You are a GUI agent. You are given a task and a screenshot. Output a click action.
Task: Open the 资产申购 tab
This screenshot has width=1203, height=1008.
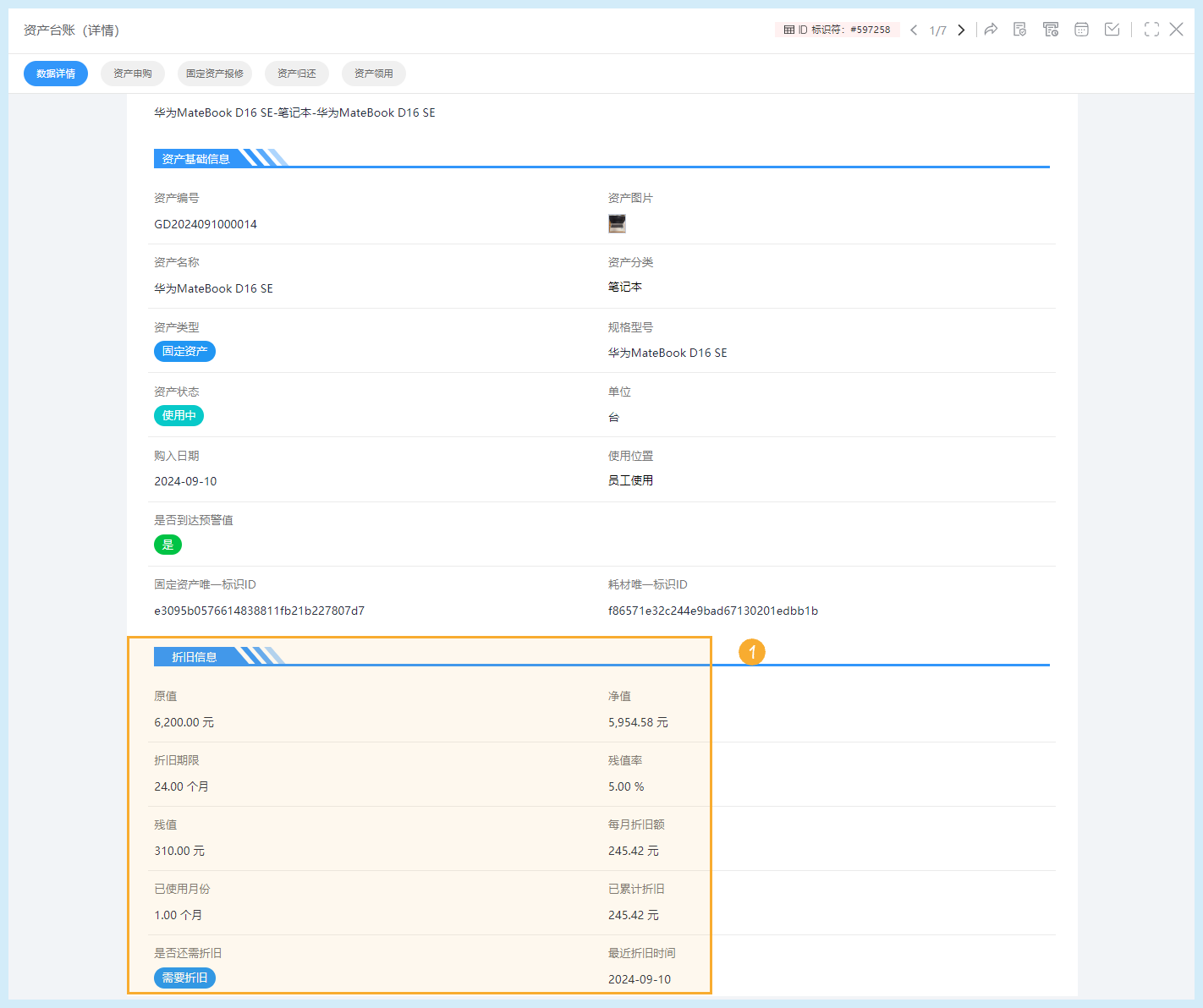[133, 74]
